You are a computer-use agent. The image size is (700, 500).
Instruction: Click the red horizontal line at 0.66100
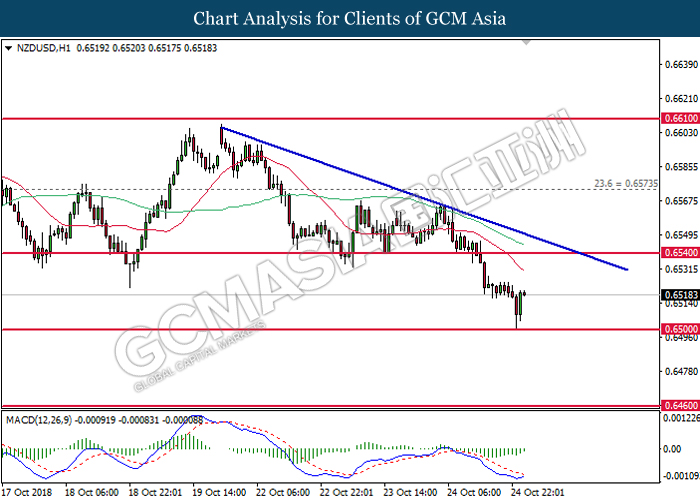pyautogui.click(x=330, y=119)
